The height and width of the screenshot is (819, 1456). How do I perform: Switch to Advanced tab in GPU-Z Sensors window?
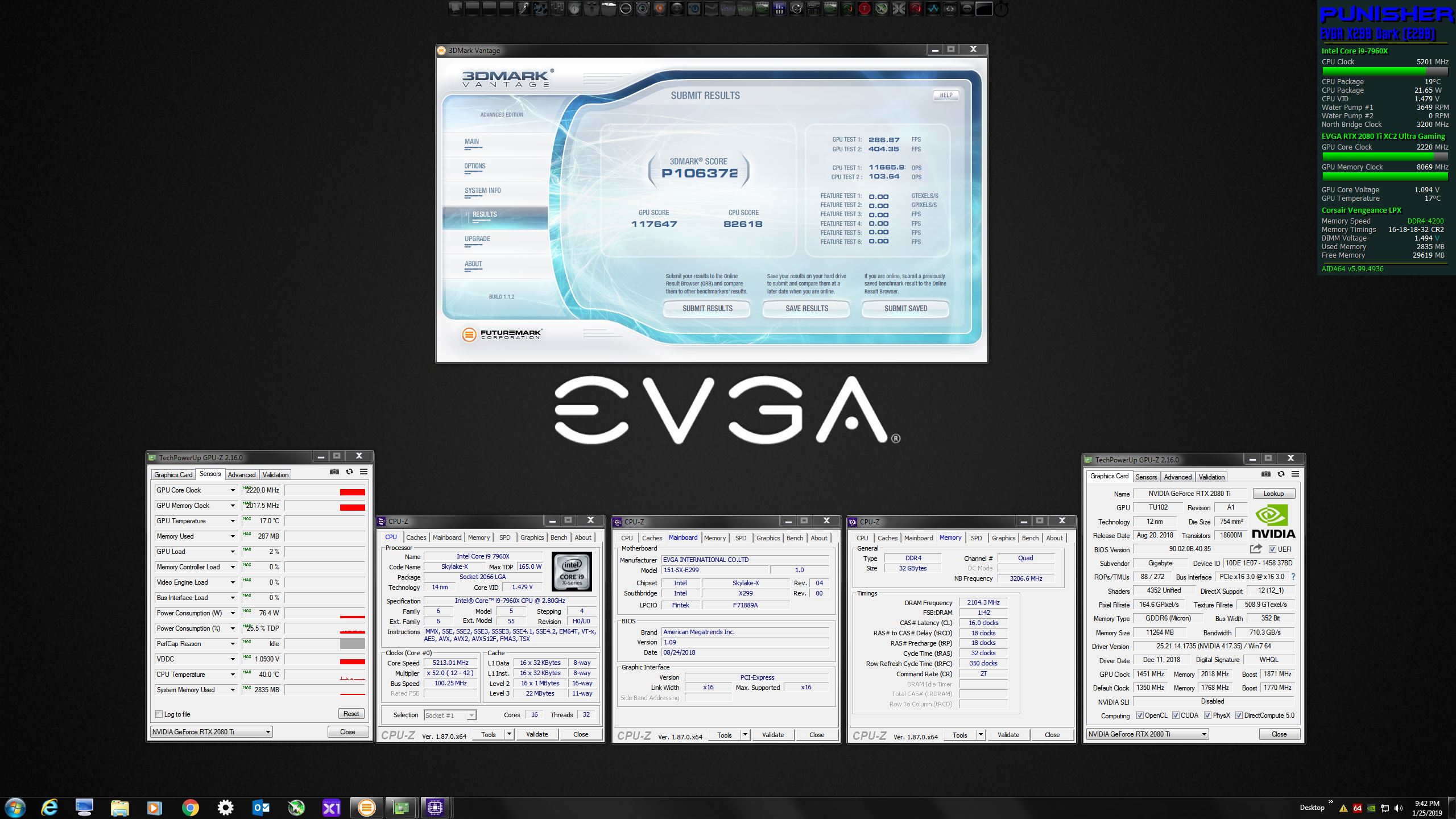(x=242, y=475)
